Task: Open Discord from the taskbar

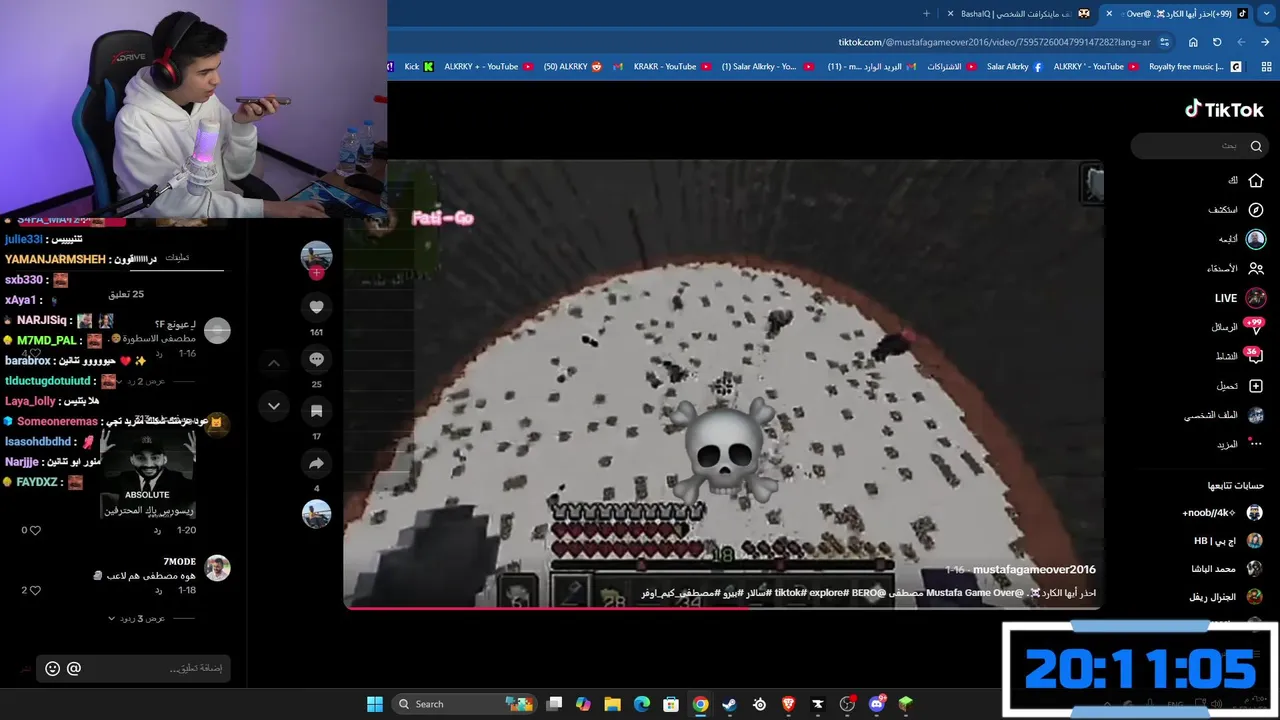Action: (x=877, y=704)
